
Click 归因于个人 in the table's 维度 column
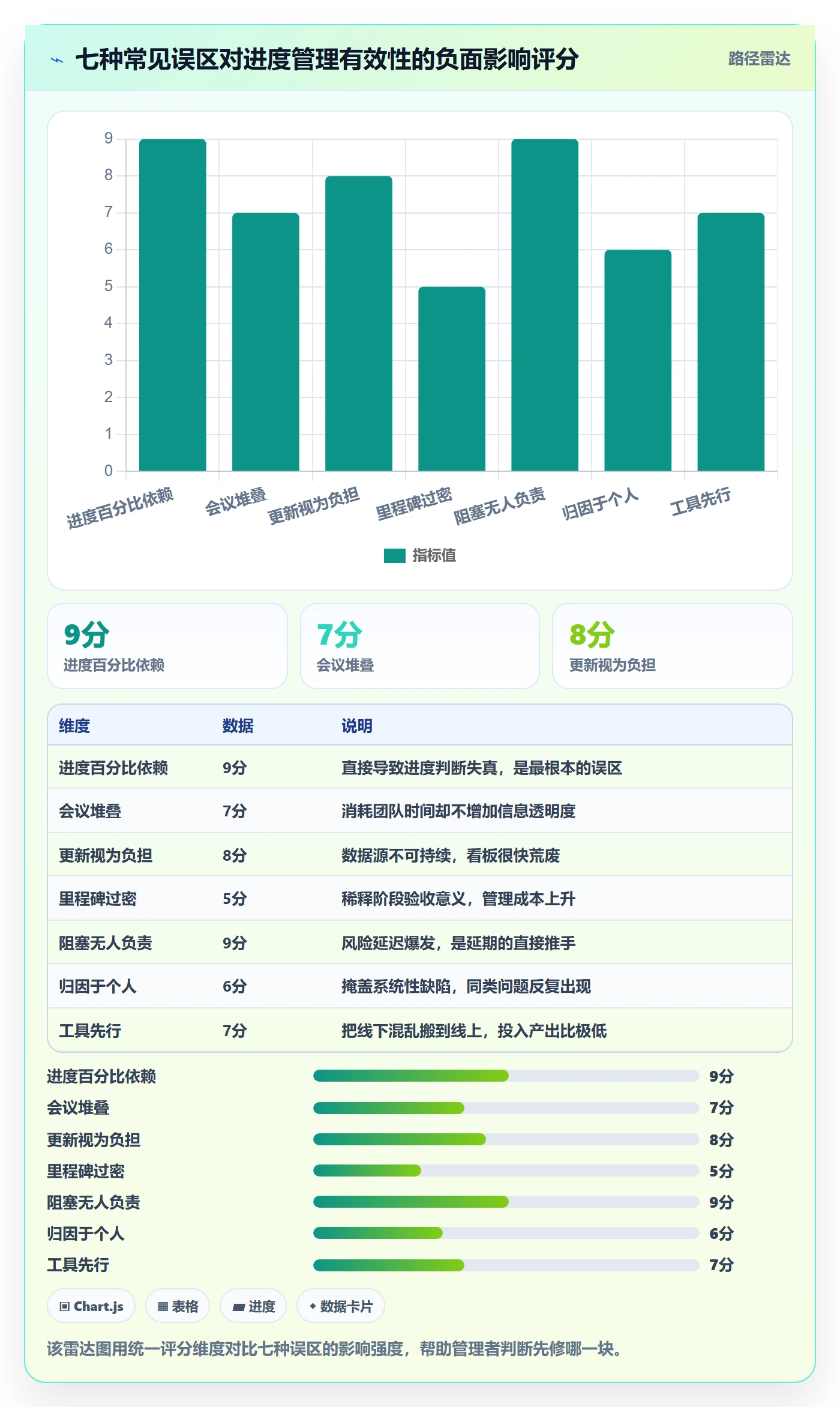point(98,986)
